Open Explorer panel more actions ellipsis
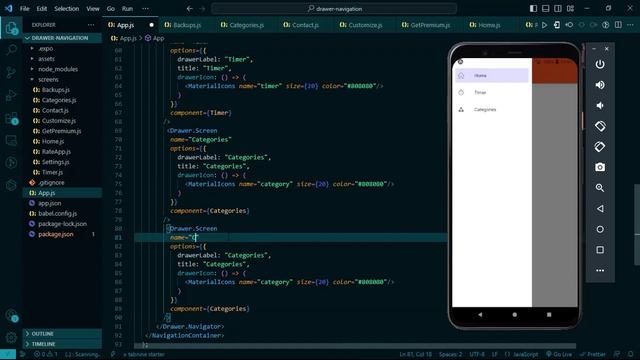Viewport: 640px width, 360px height. click(x=91, y=25)
